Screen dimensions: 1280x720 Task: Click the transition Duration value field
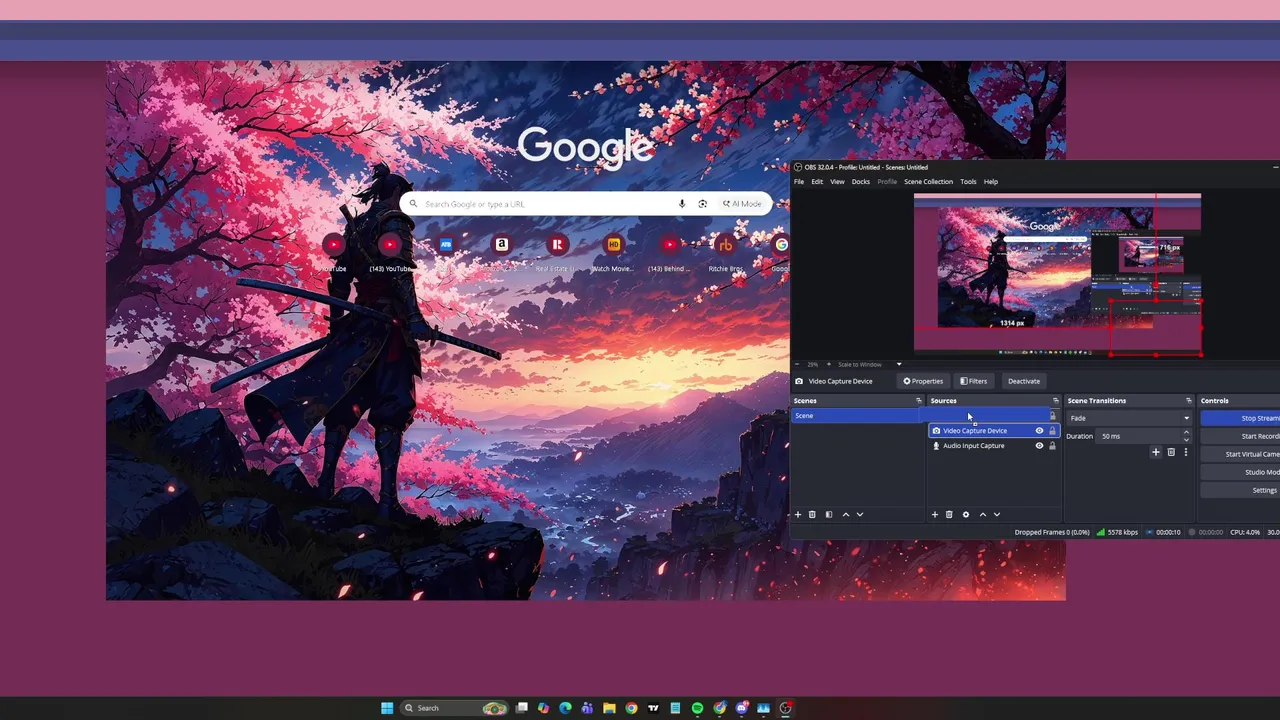(x=1140, y=436)
